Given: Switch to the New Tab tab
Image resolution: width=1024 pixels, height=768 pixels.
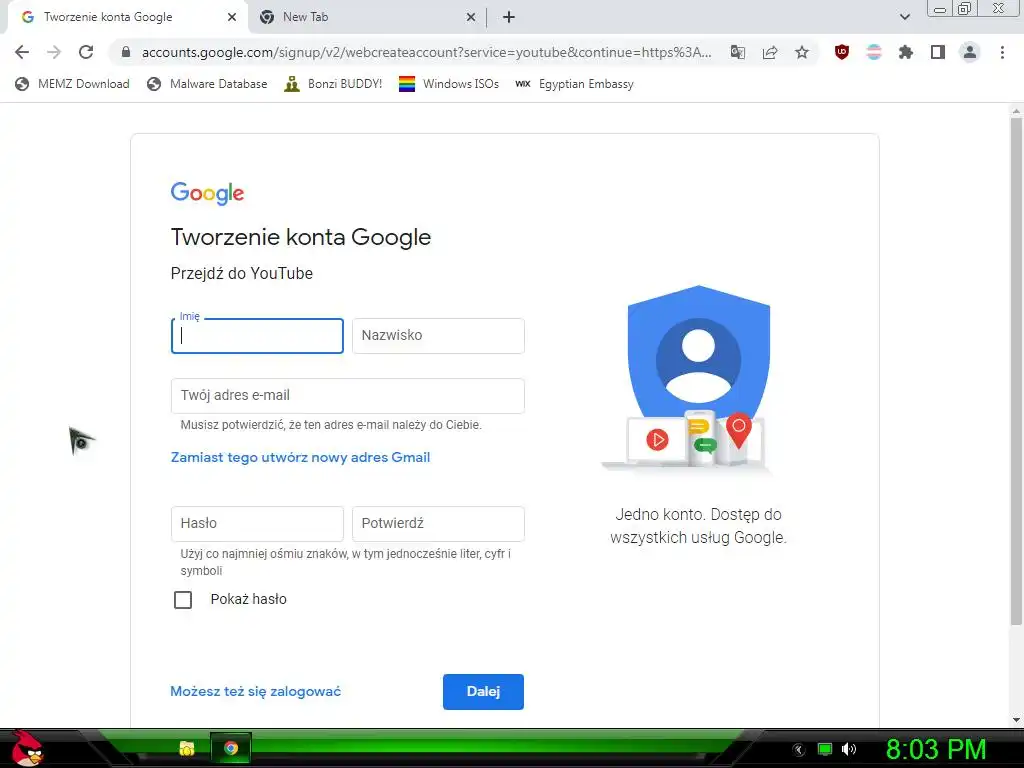Looking at the screenshot, I should click(368, 17).
